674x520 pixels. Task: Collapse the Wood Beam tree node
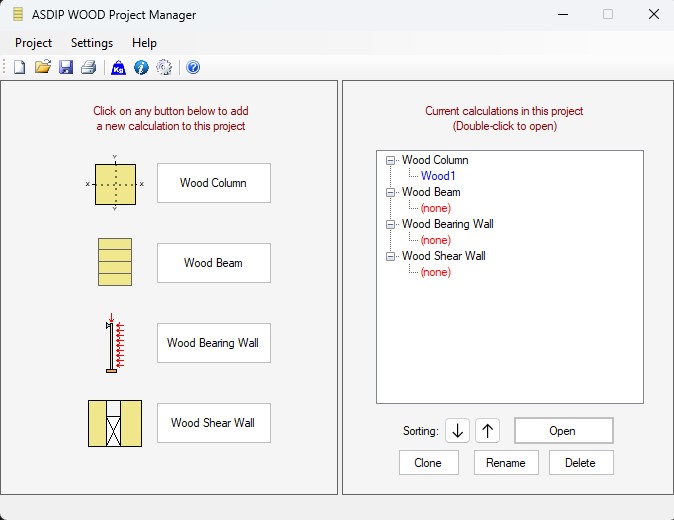(390, 192)
